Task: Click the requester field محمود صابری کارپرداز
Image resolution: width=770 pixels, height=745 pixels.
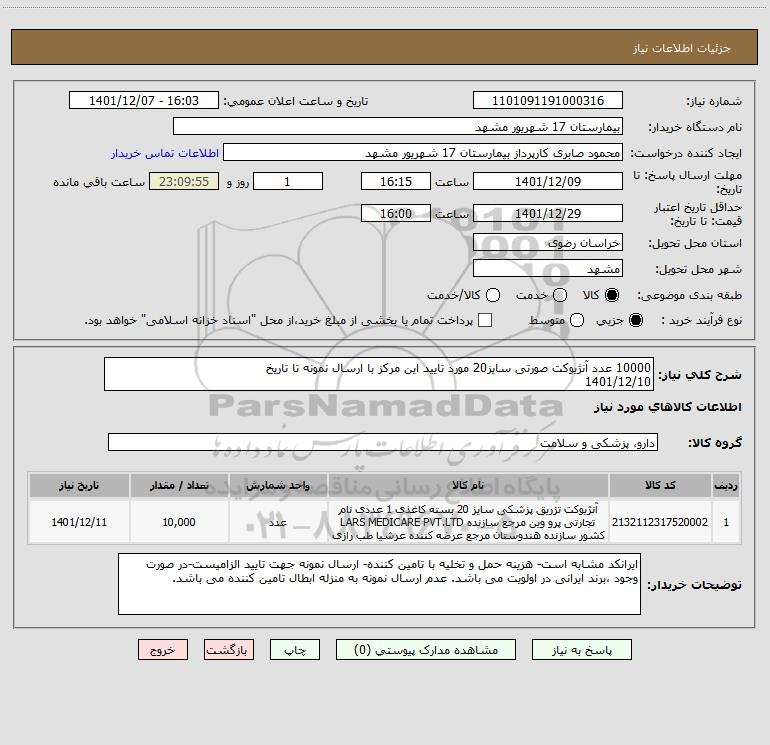Action: coord(423,153)
